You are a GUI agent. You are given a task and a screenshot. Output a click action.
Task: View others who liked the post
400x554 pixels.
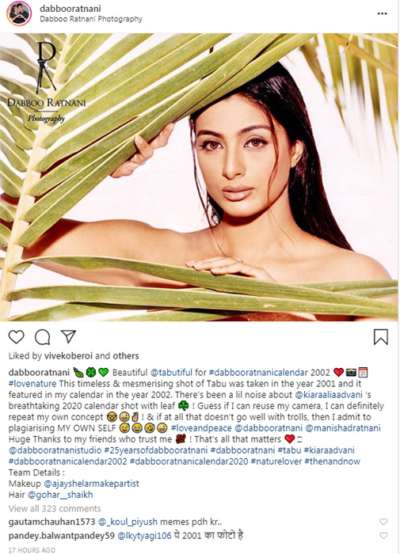126,356
